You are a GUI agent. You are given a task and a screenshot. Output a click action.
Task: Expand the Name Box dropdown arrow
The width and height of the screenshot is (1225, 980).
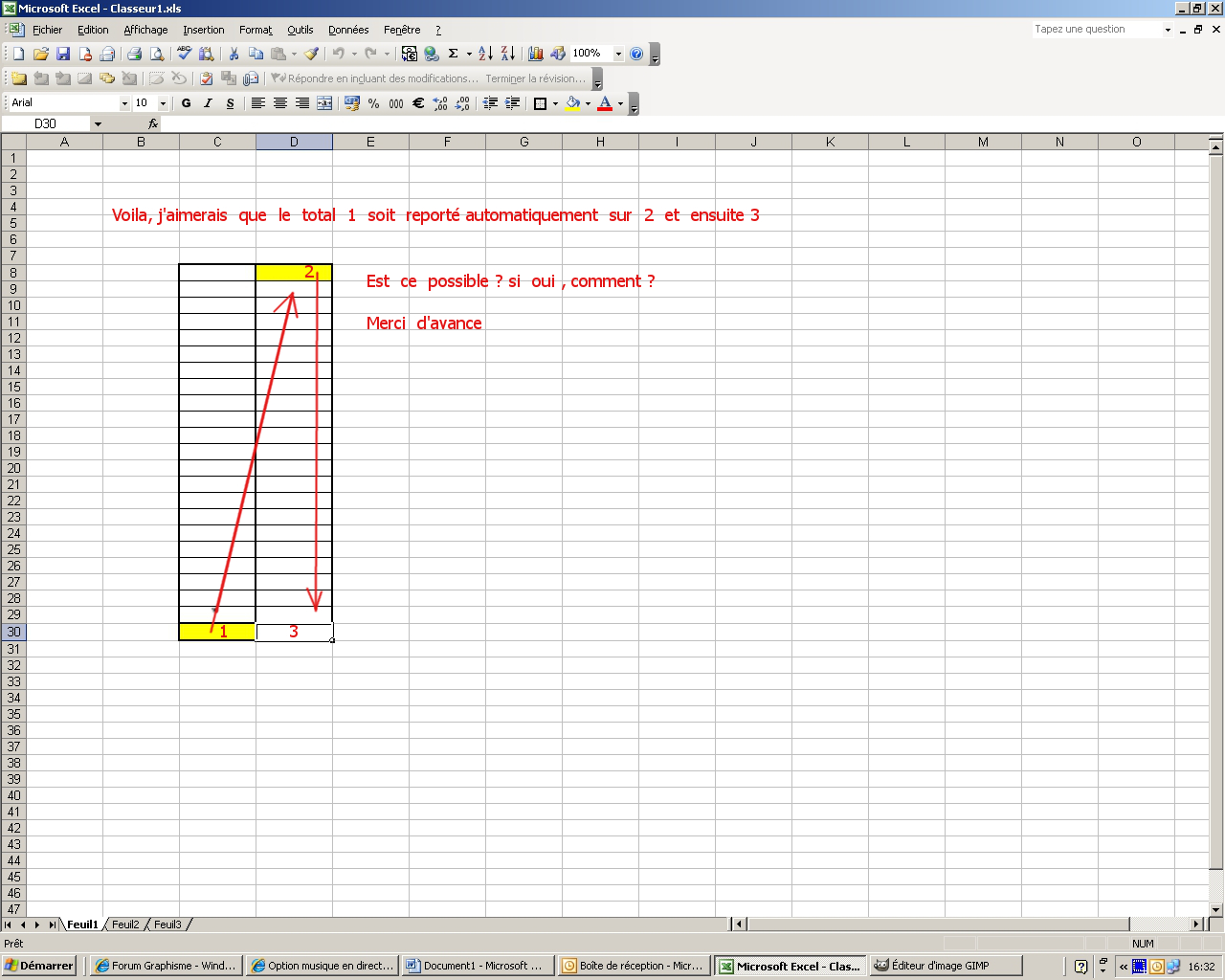pyautogui.click(x=98, y=124)
